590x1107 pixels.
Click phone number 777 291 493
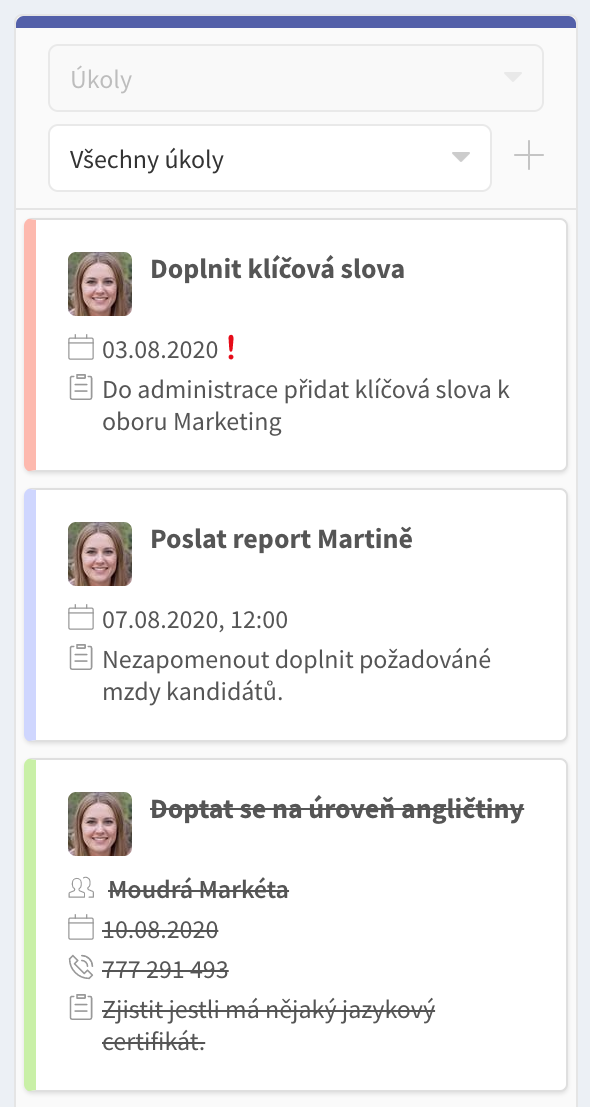tap(165, 969)
